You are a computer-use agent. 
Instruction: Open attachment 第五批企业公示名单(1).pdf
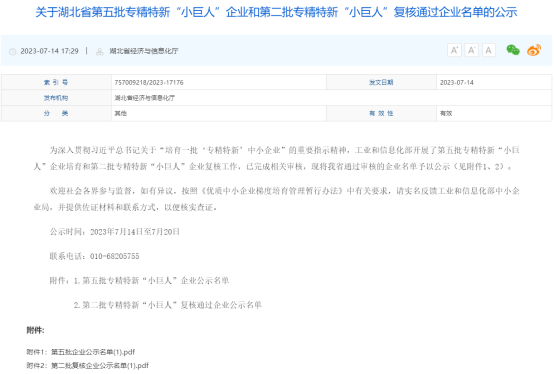click(93, 352)
